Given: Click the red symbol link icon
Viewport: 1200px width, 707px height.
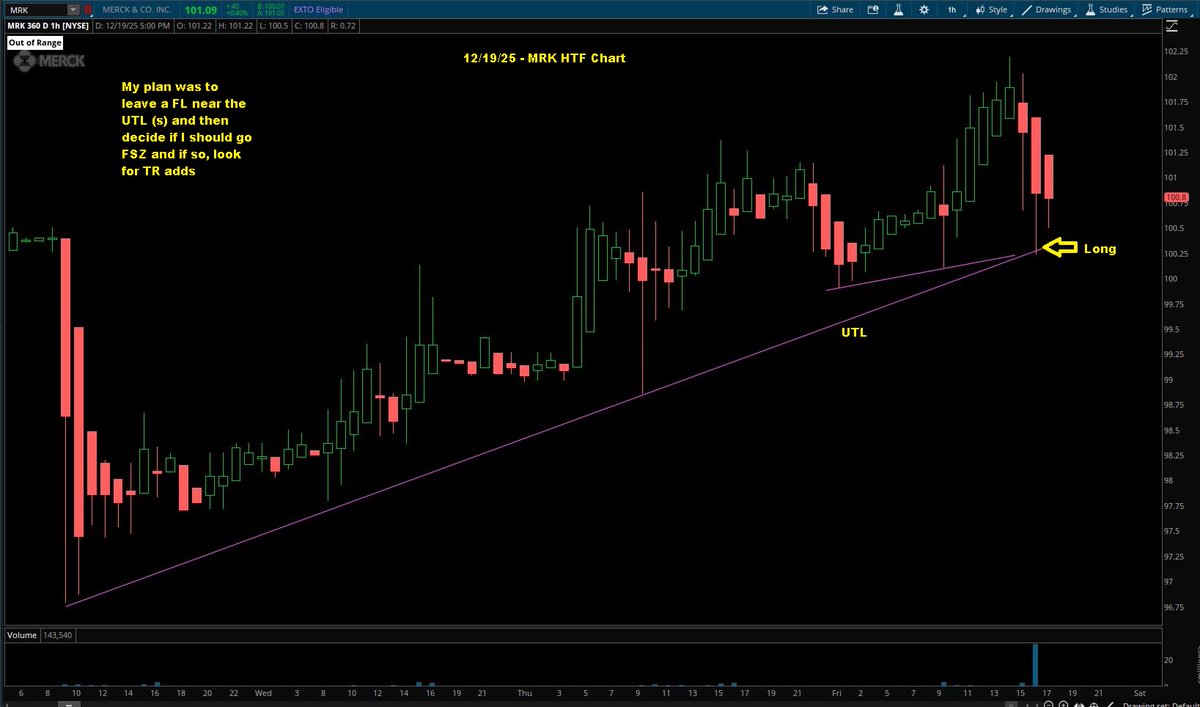Looking at the screenshot, I should pos(88,10).
